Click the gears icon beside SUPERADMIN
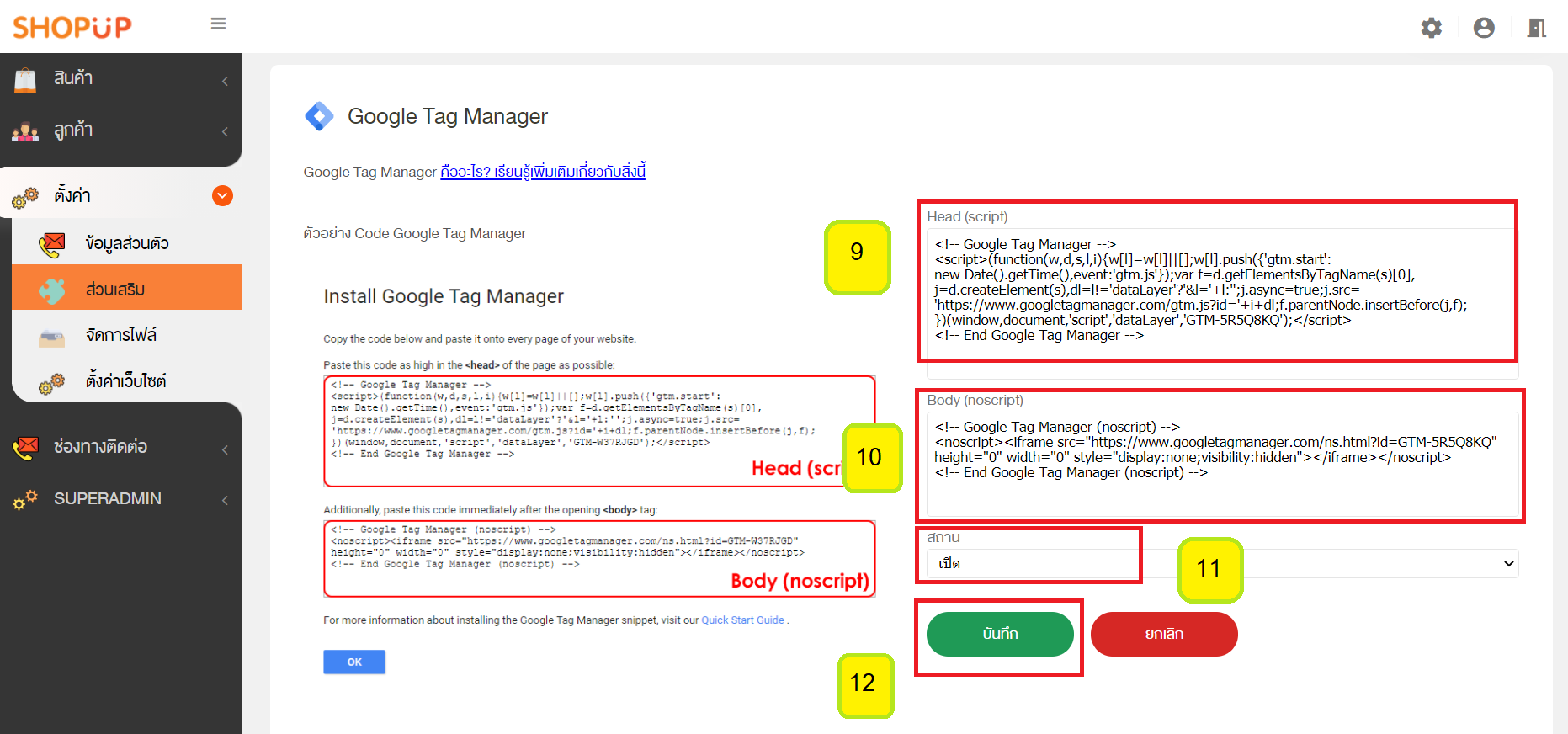Viewport: 1568px width, 734px height. pyautogui.click(x=25, y=499)
